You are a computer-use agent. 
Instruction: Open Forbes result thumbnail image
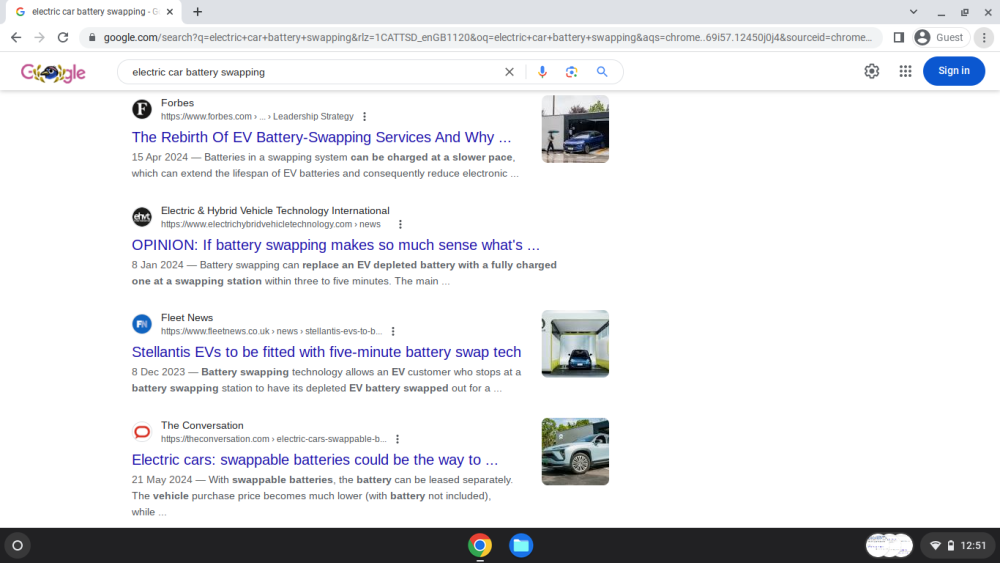point(575,129)
